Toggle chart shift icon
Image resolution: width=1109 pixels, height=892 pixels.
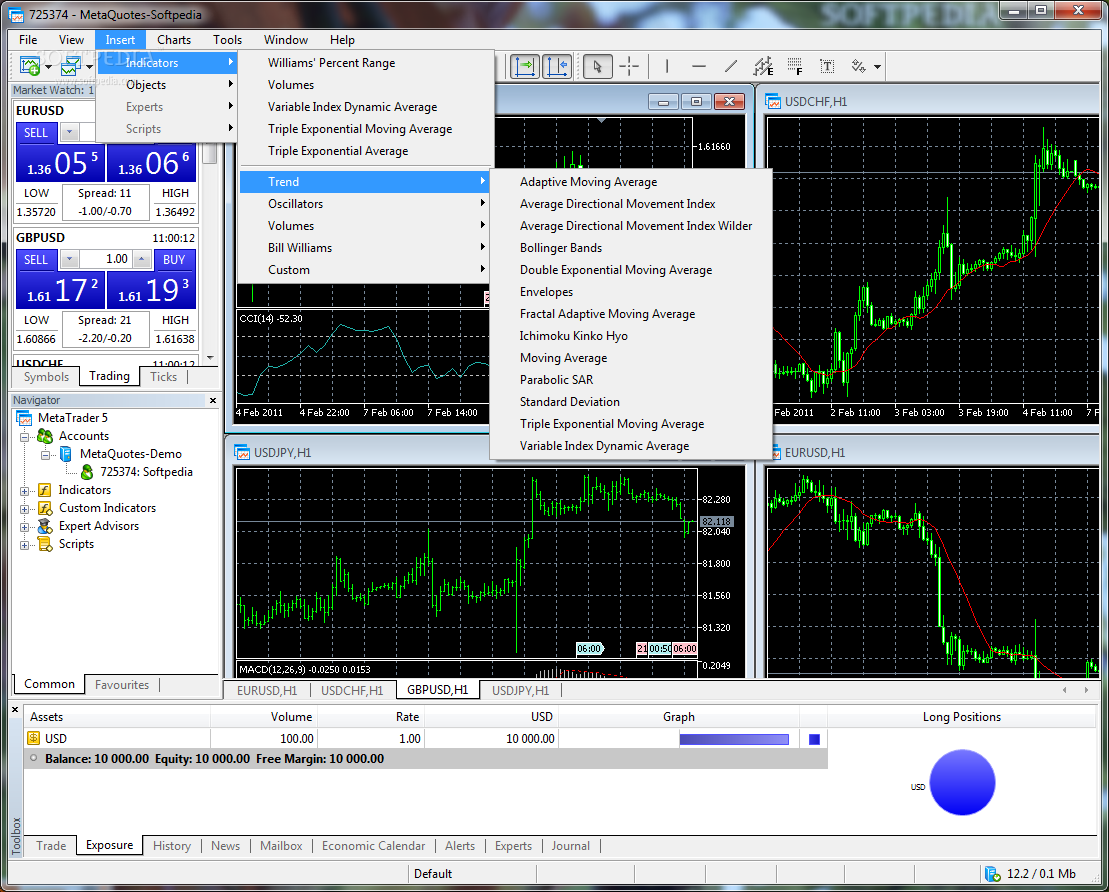coord(557,66)
